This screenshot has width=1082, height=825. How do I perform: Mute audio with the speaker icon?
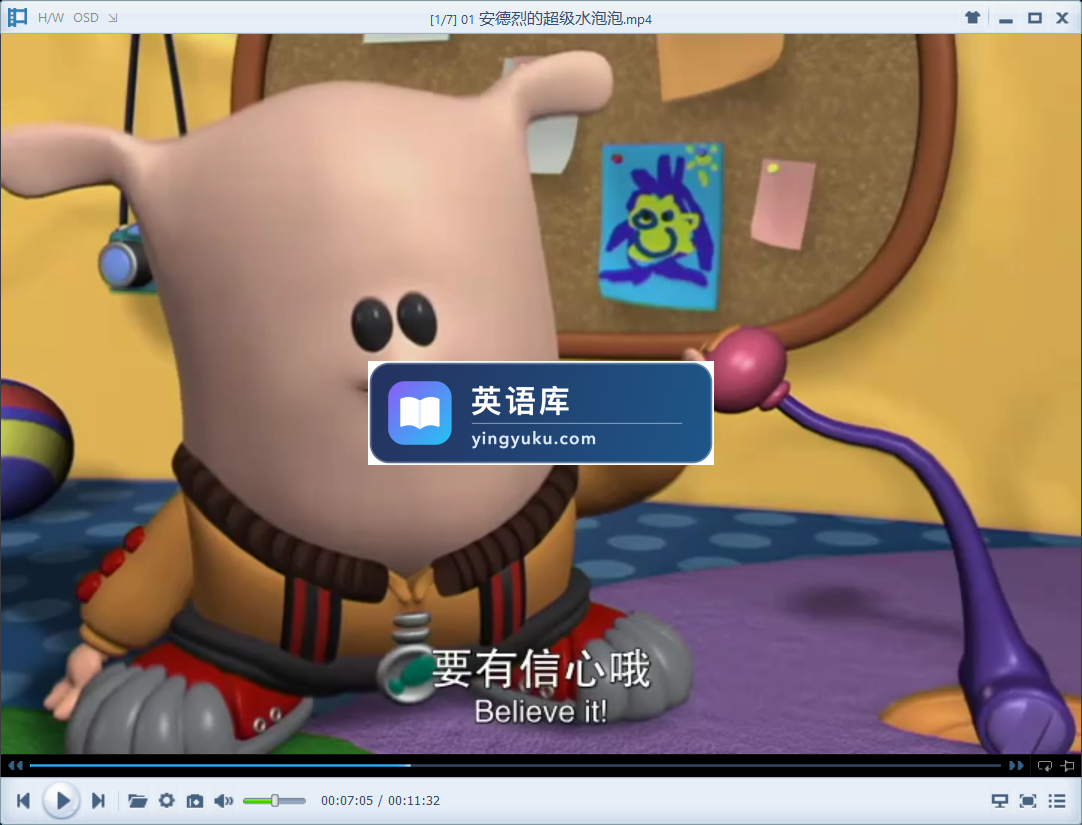[x=224, y=801]
